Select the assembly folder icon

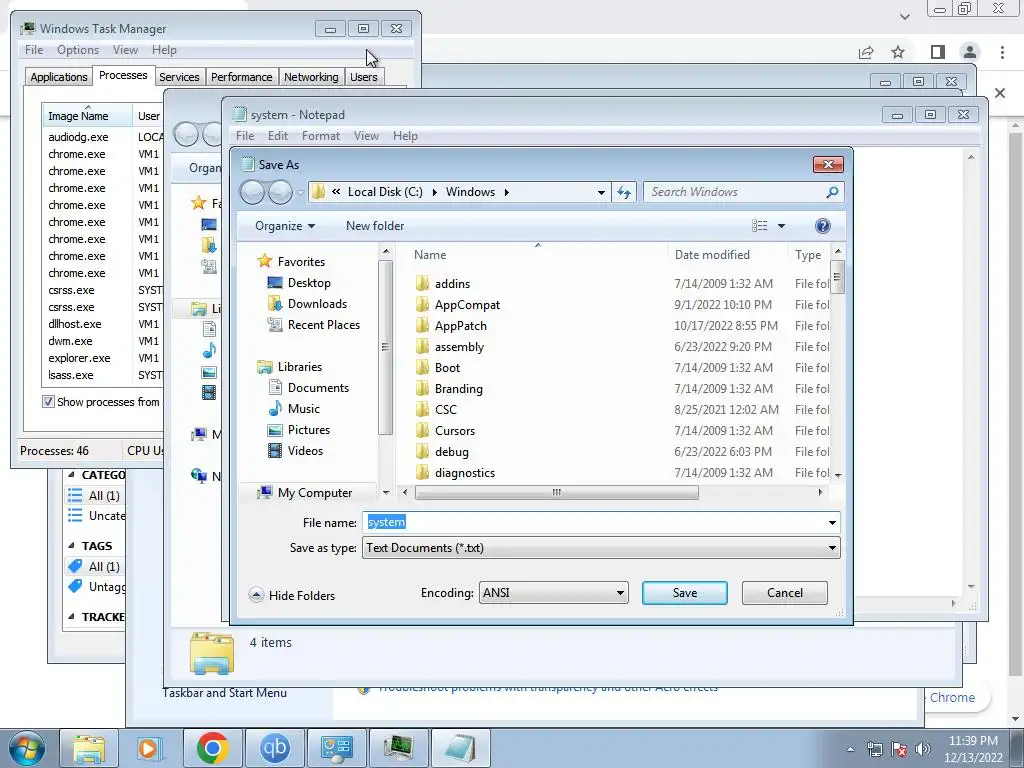(423, 346)
